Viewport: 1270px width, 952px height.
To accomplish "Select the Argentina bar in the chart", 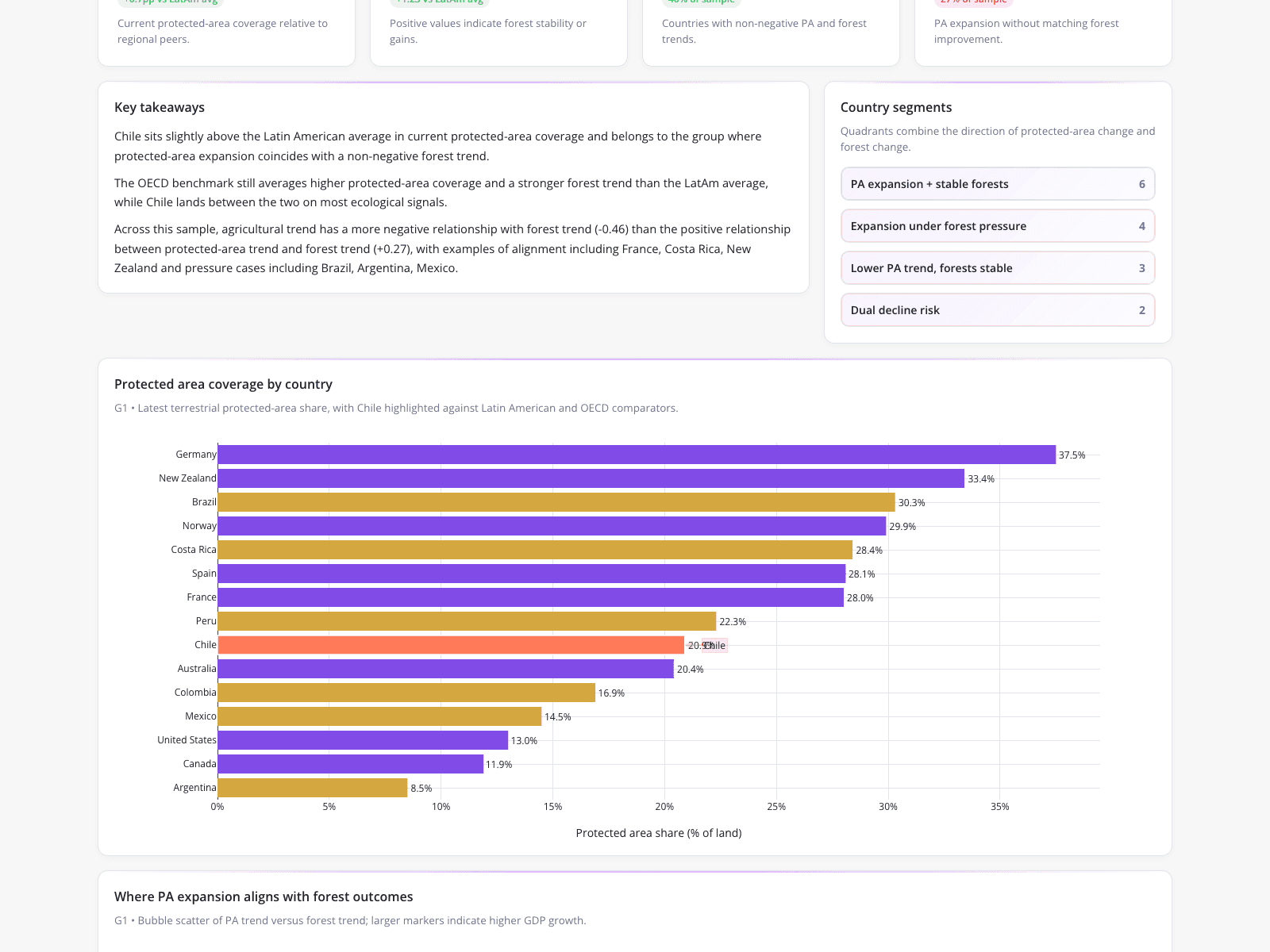I will click(313, 788).
